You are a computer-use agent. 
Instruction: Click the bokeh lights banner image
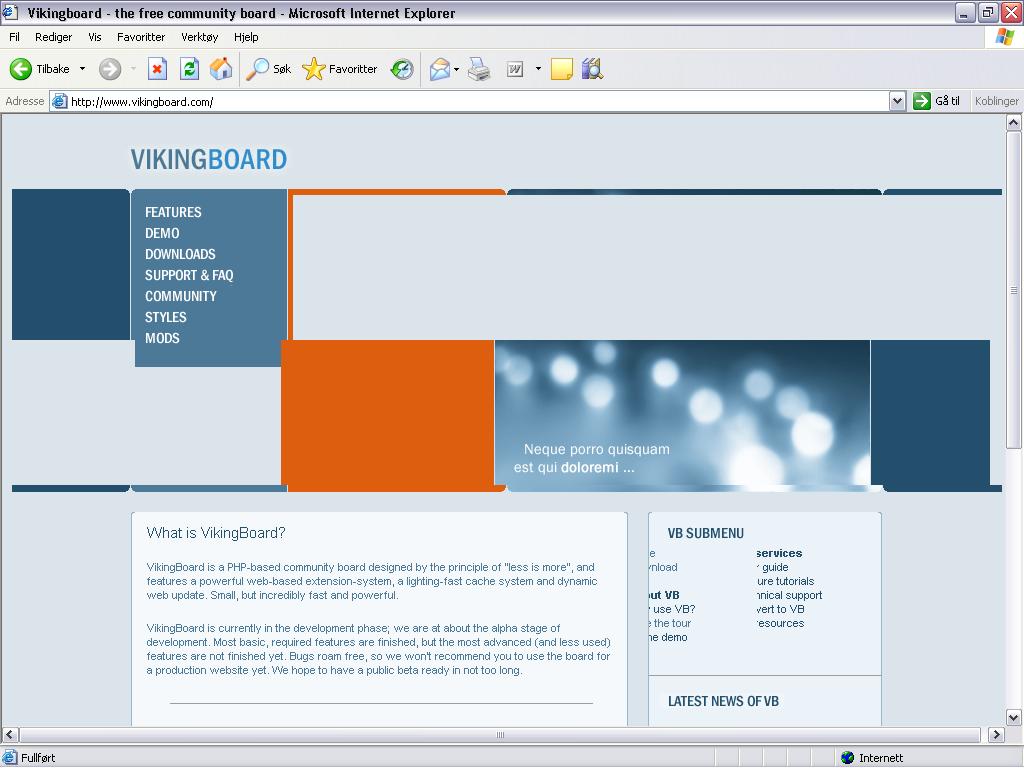[x=682, y=415]
